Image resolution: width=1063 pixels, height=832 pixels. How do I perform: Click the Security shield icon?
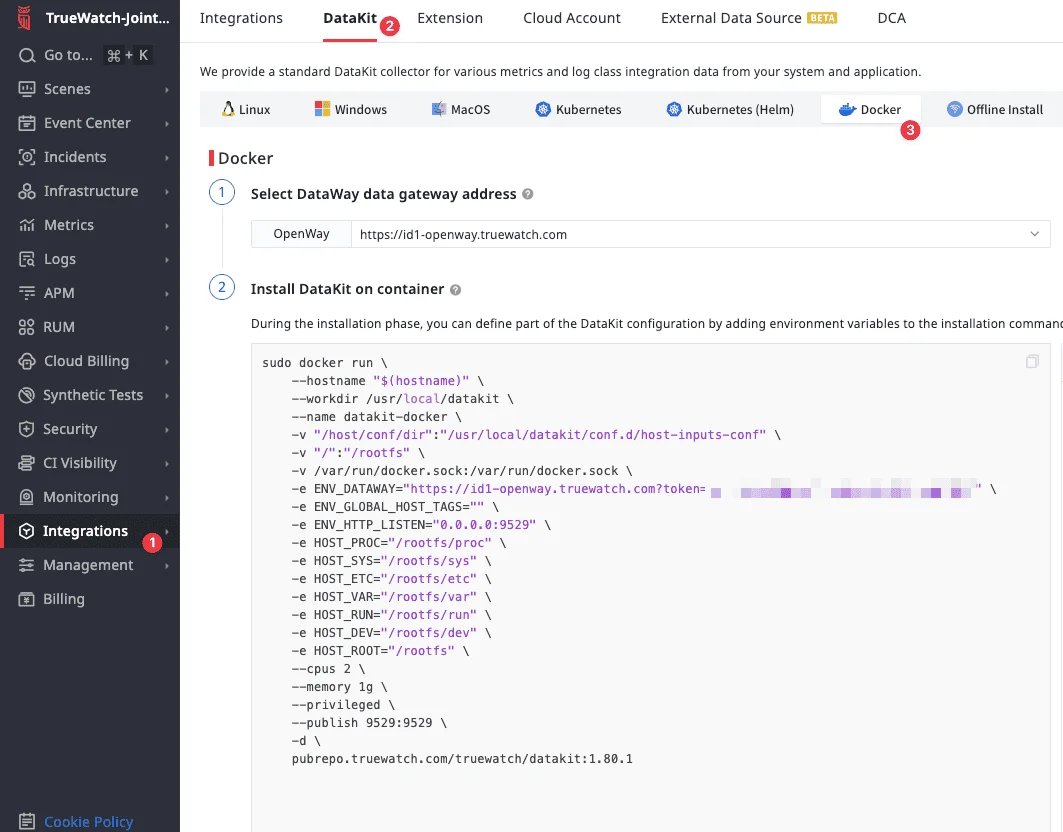26,429
